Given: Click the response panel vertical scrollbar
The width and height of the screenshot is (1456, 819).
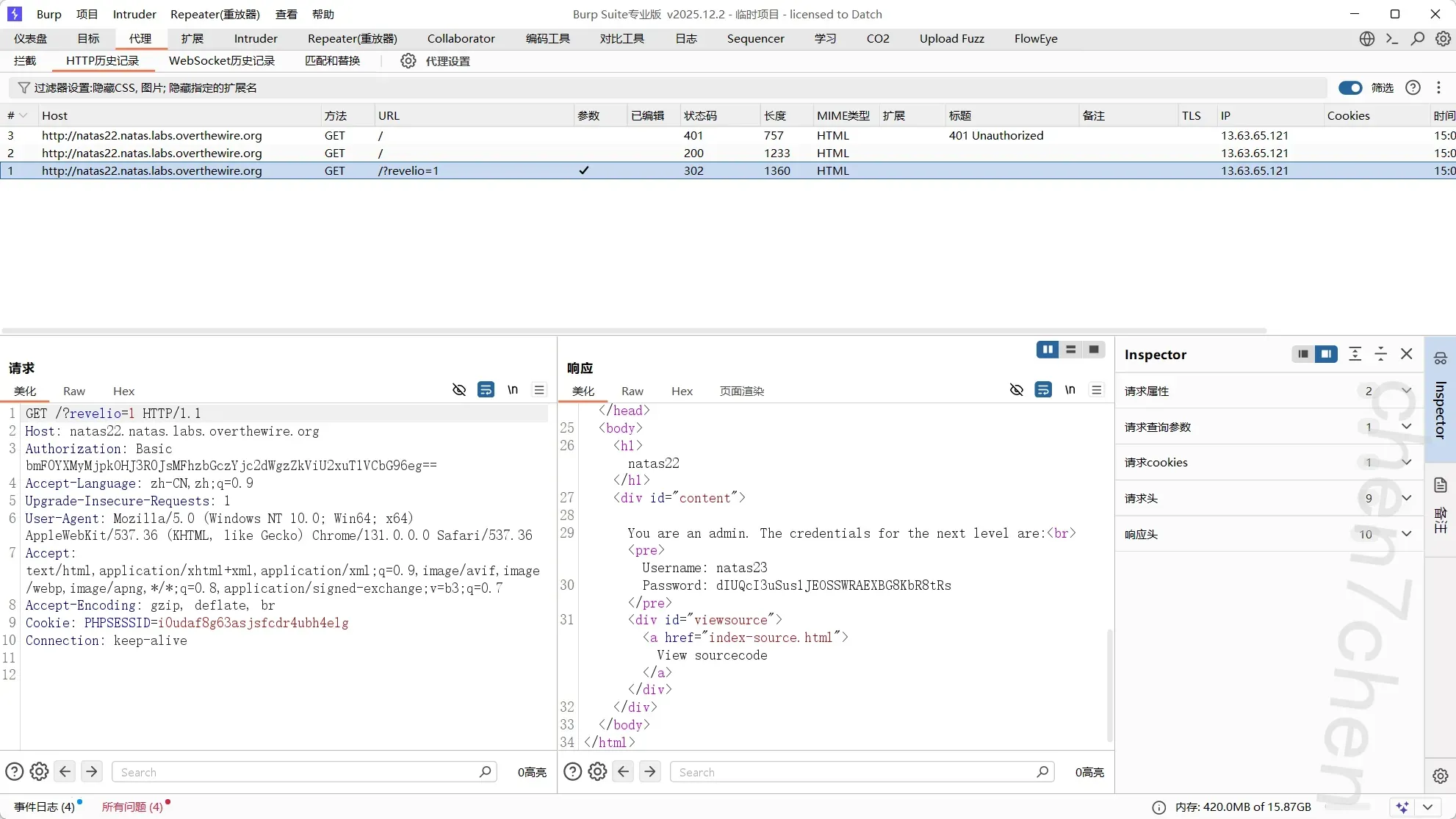Looking at the screenshot, I should [1109, 685].
